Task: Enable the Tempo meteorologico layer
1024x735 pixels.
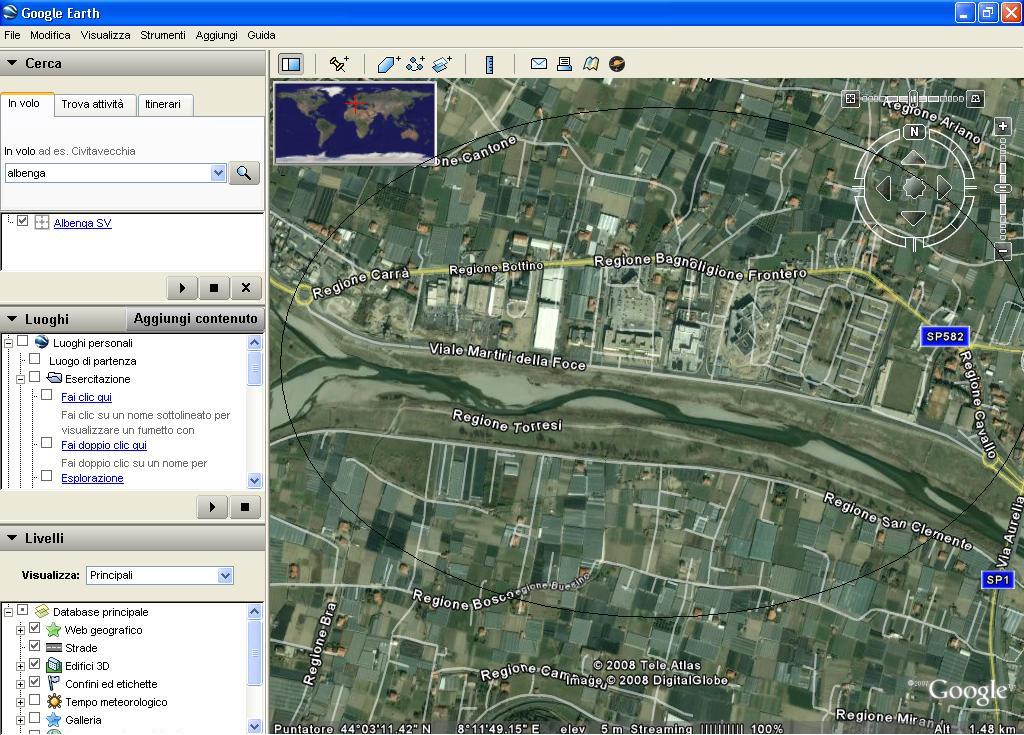Action: click(x=35, y=701)
